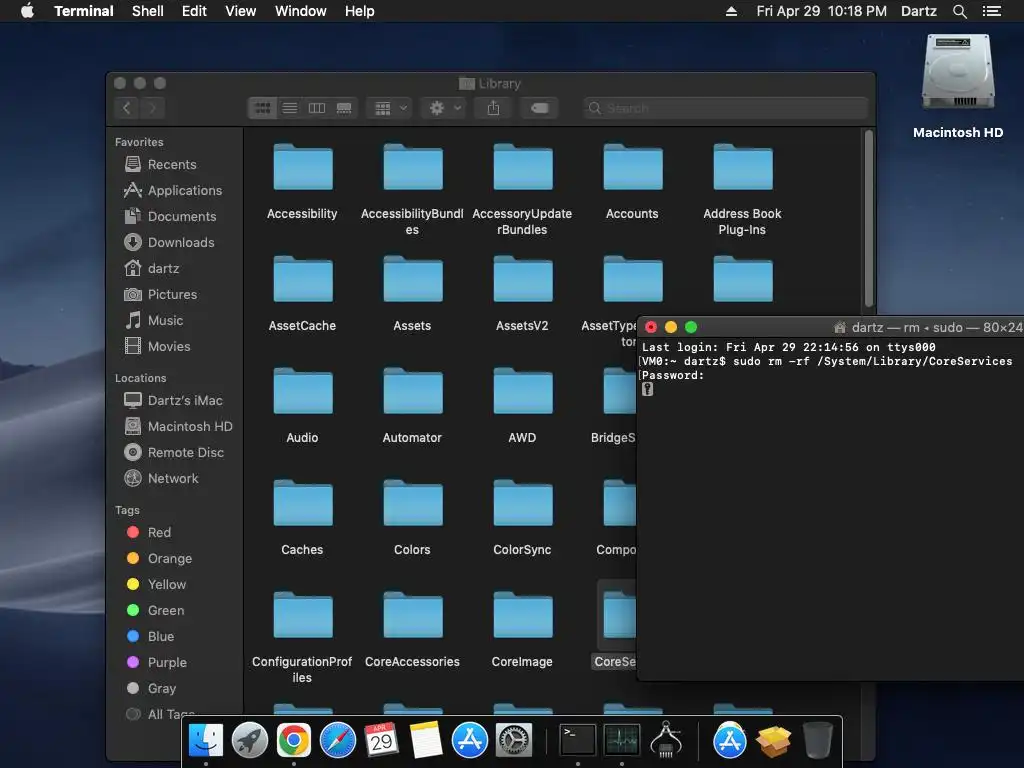The image size is (1024, 768).
Task: Open Documents in Finder sidebar
Action: click(x=170, y=217)
